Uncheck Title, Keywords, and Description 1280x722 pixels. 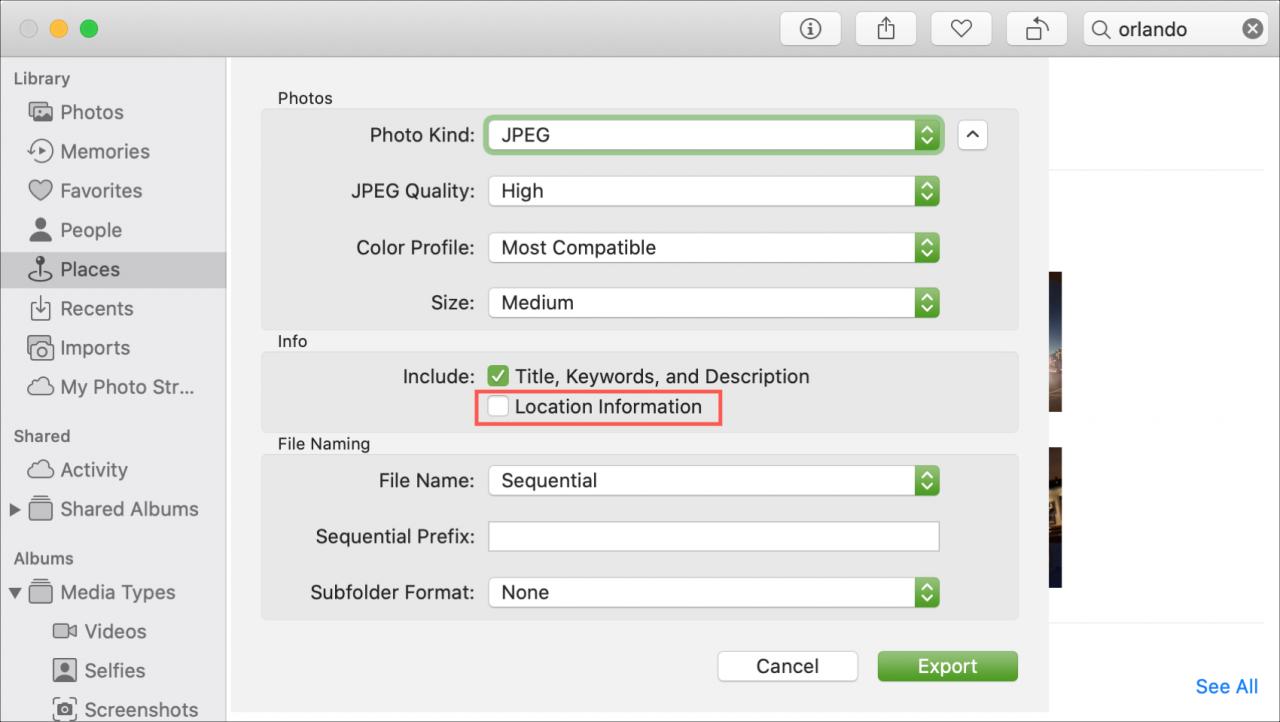pos(498,376)
